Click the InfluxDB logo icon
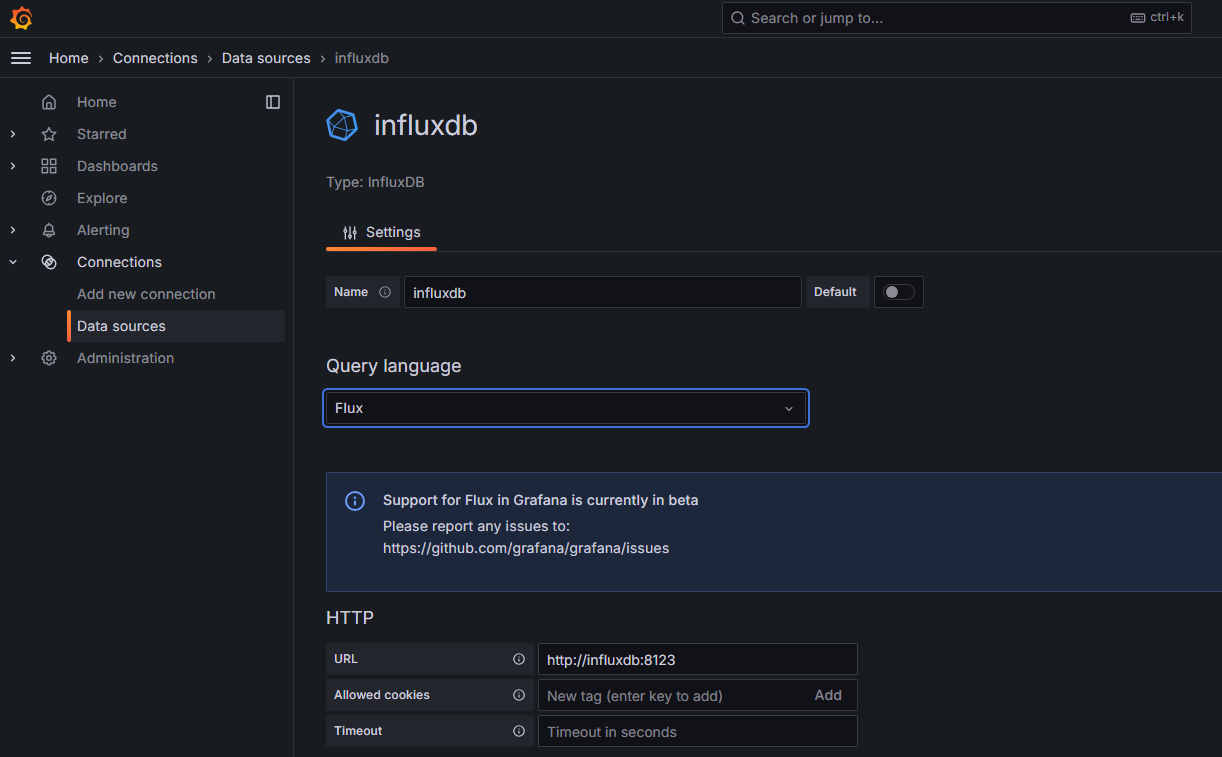 point(342,125)
